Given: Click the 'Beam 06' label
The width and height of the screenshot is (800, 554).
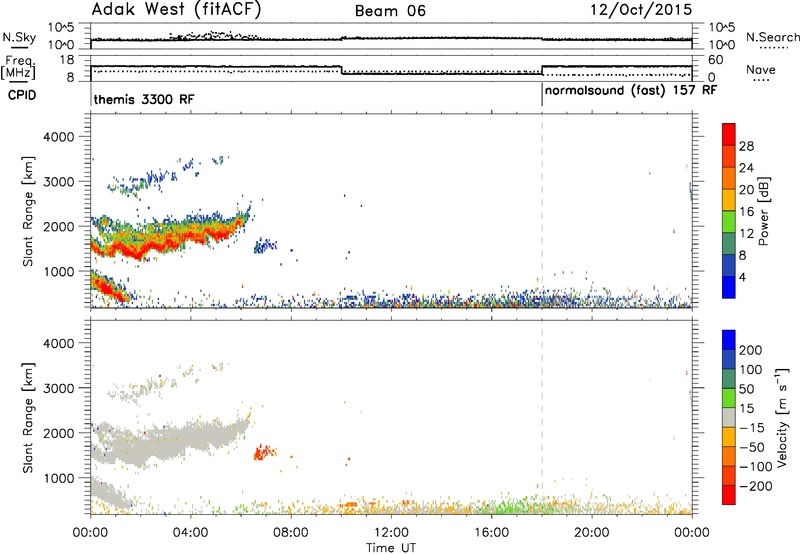Looking at the screenshot, I should pos(390,11).
